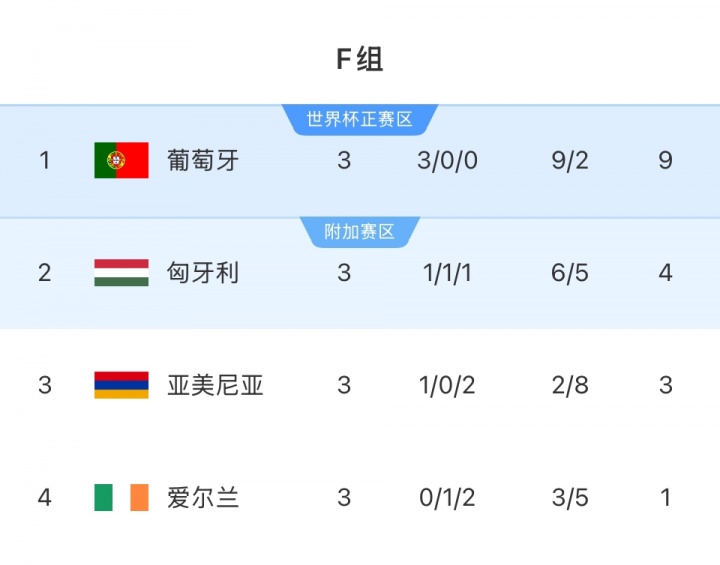Select team name 爱尔兰

203,497
